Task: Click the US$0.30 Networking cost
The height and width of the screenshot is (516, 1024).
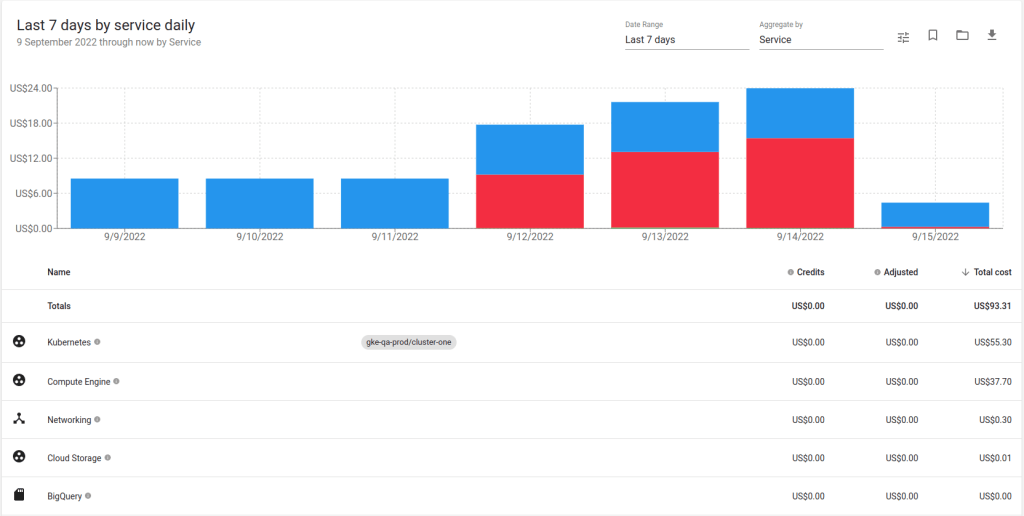Action: click(x=995, y=420)
